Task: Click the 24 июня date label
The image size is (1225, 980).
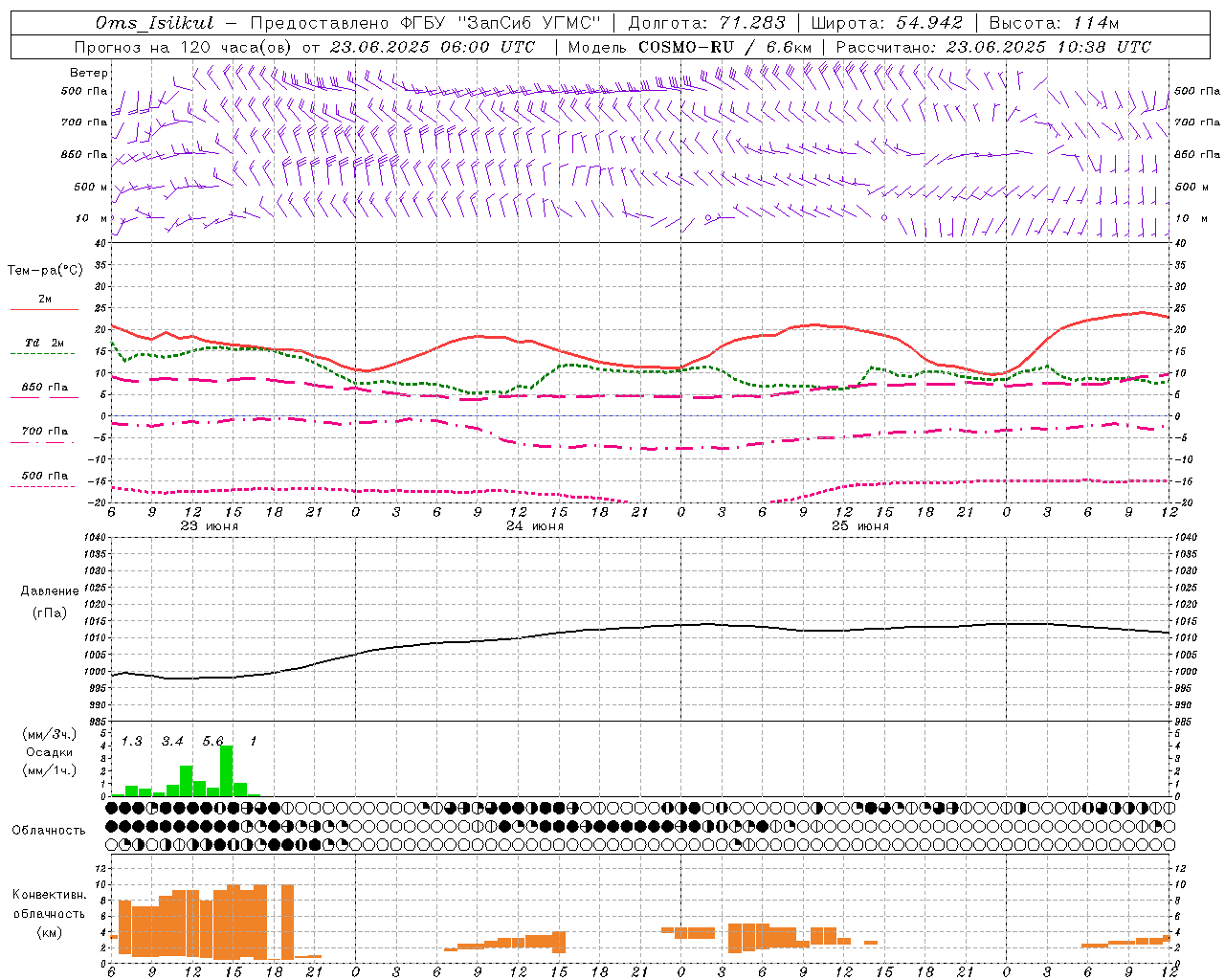Action: point(535,526)
